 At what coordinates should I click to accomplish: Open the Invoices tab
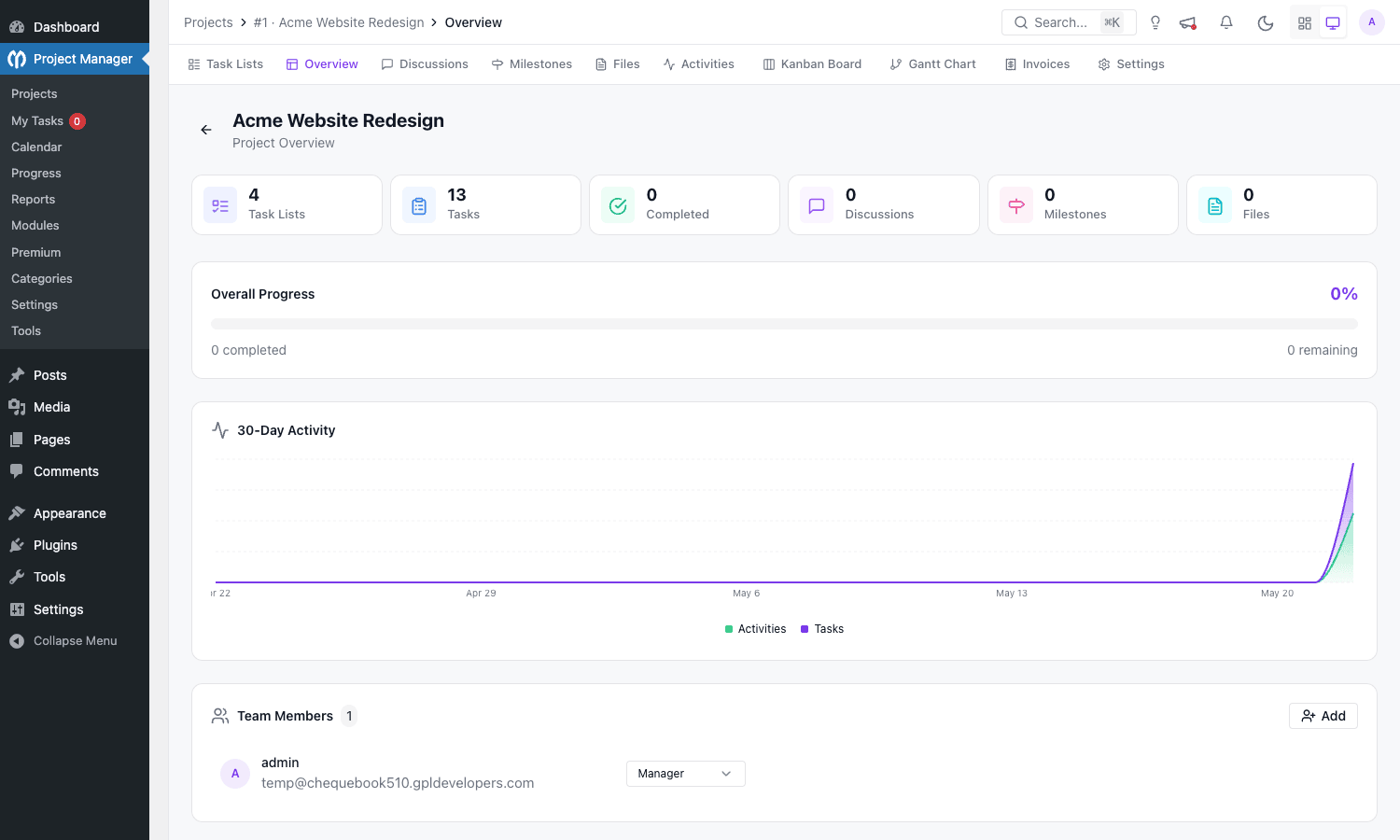point(1037,64)
